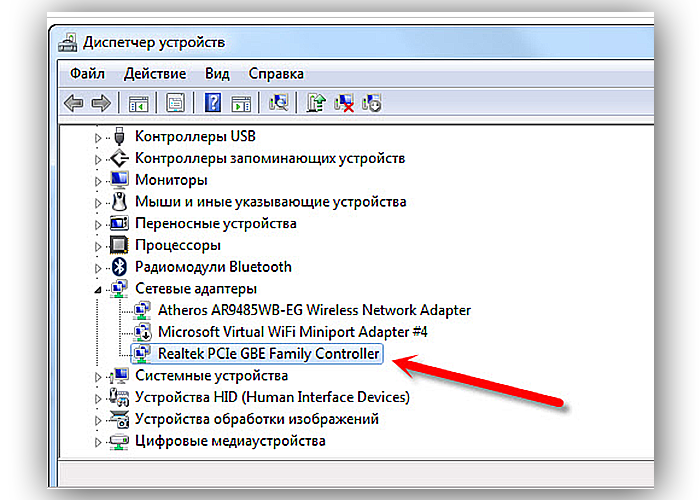
Task: Expand Контроллеры запоминающих устройств node
Action: click(98, 159)
